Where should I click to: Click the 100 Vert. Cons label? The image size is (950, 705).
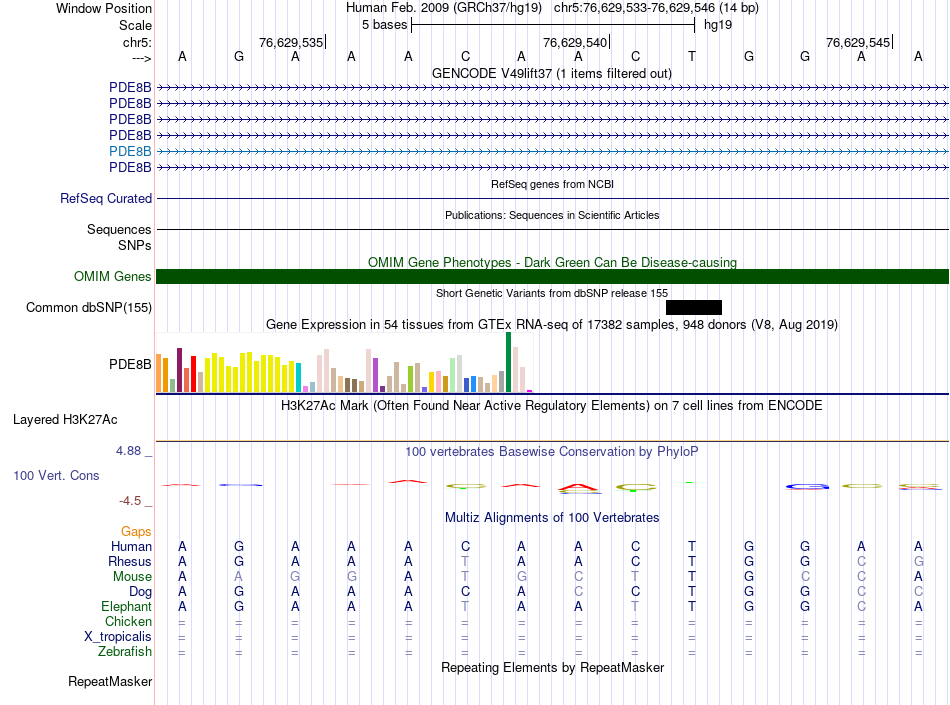pyautogui.click(x=56, y=476)
